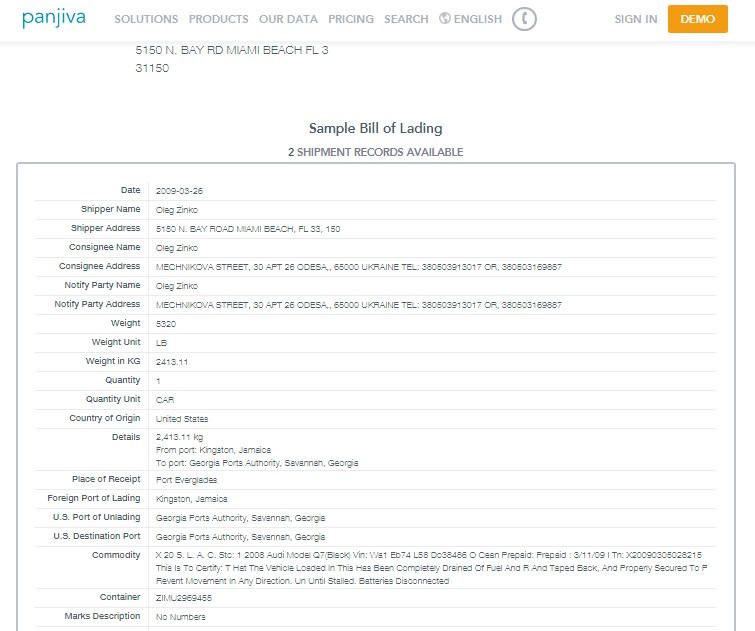755x631 pixels.
Task: Click the Sample Bill of Lading heading
Action: point(375,128)
